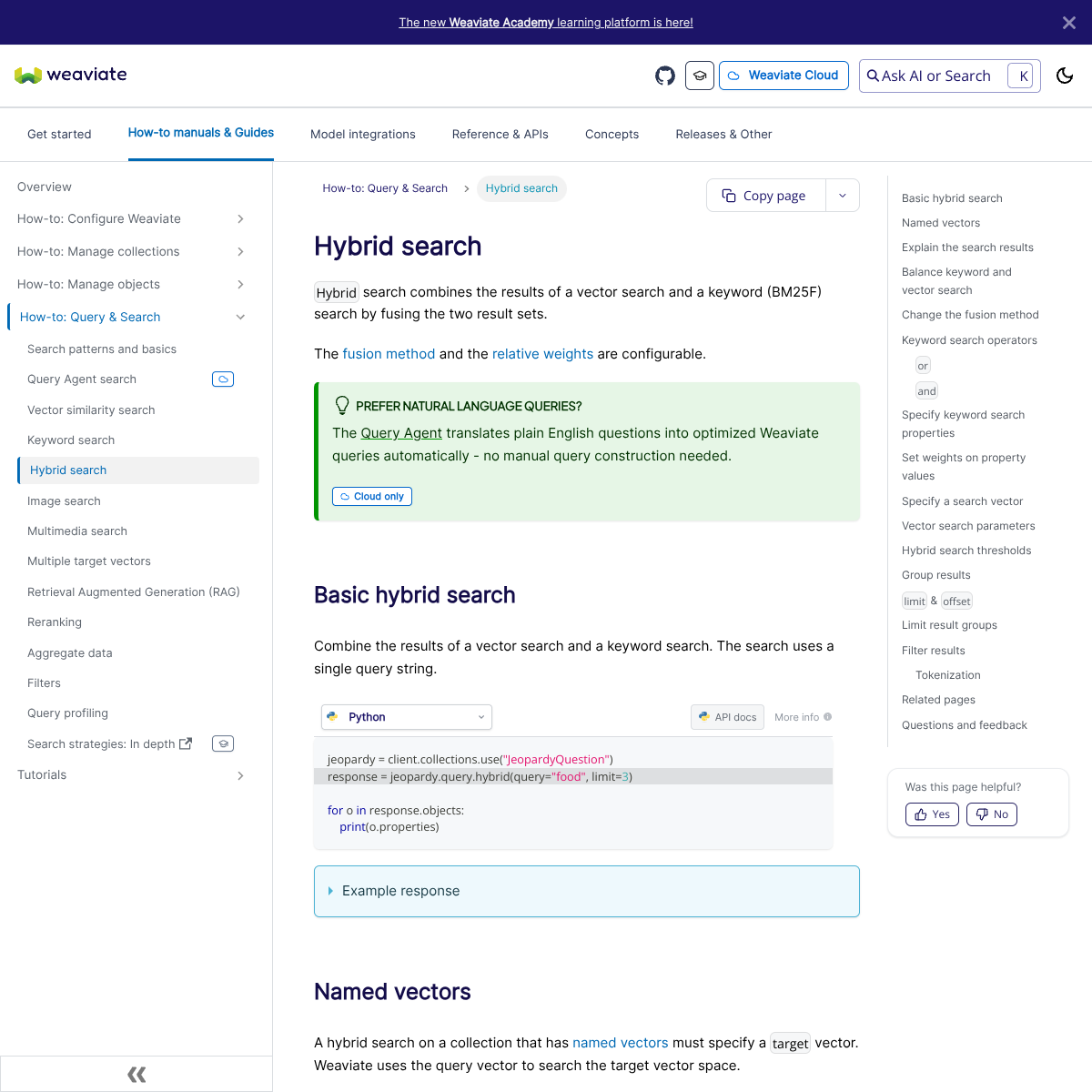Jump to Tokenization in contents
The height and width of the screenshot is (1092, 1092).
point(948,675)
